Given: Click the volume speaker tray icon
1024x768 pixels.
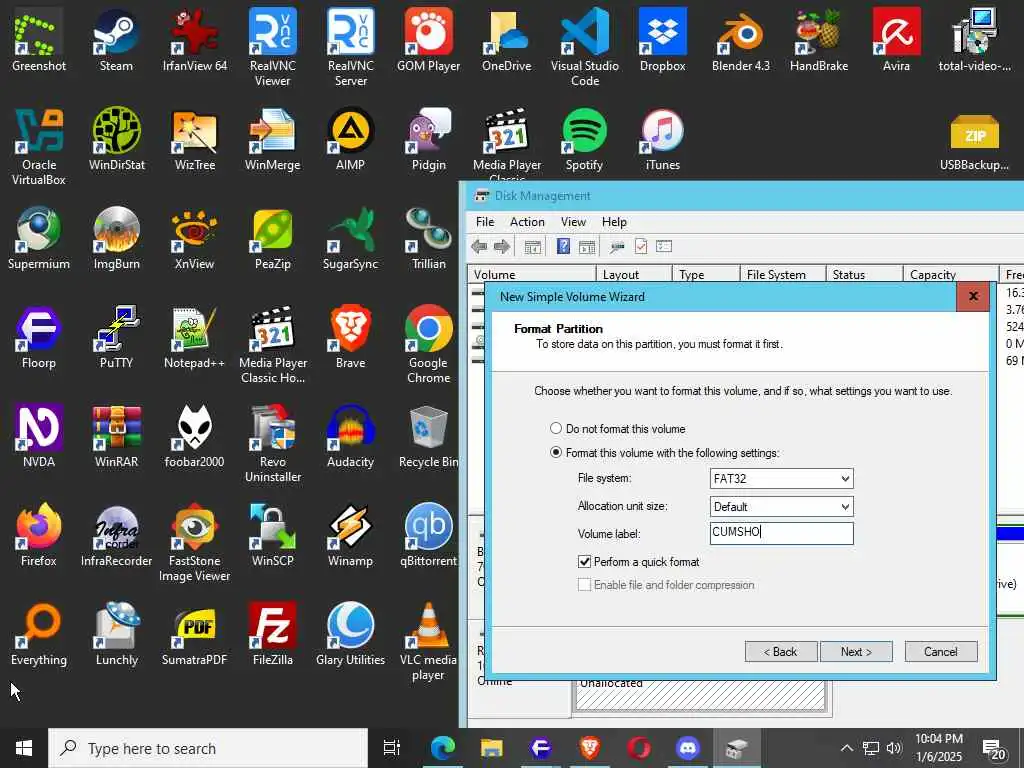Looking at the screenshot, I should 894,748.
